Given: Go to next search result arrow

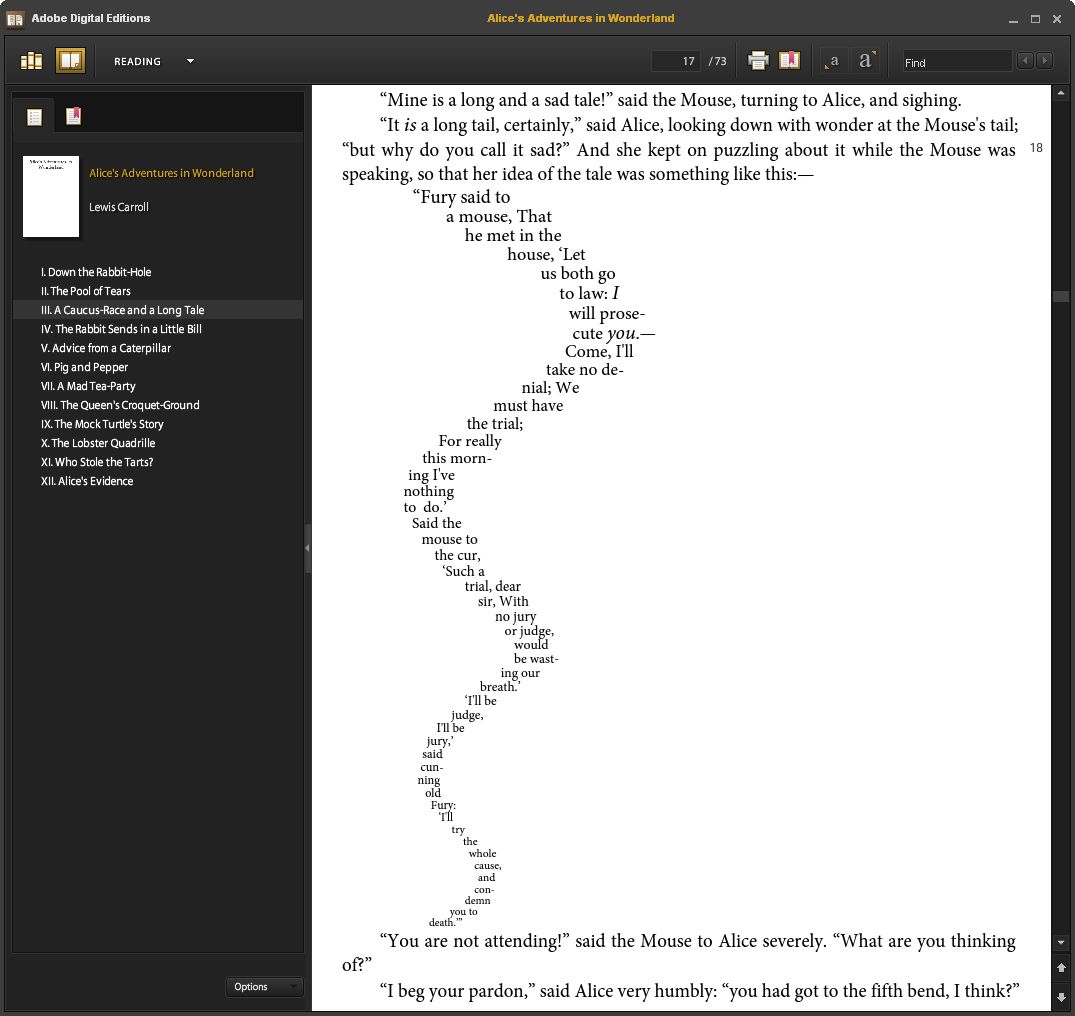Looking at the screenshot, I should (x=1044, y=61).
